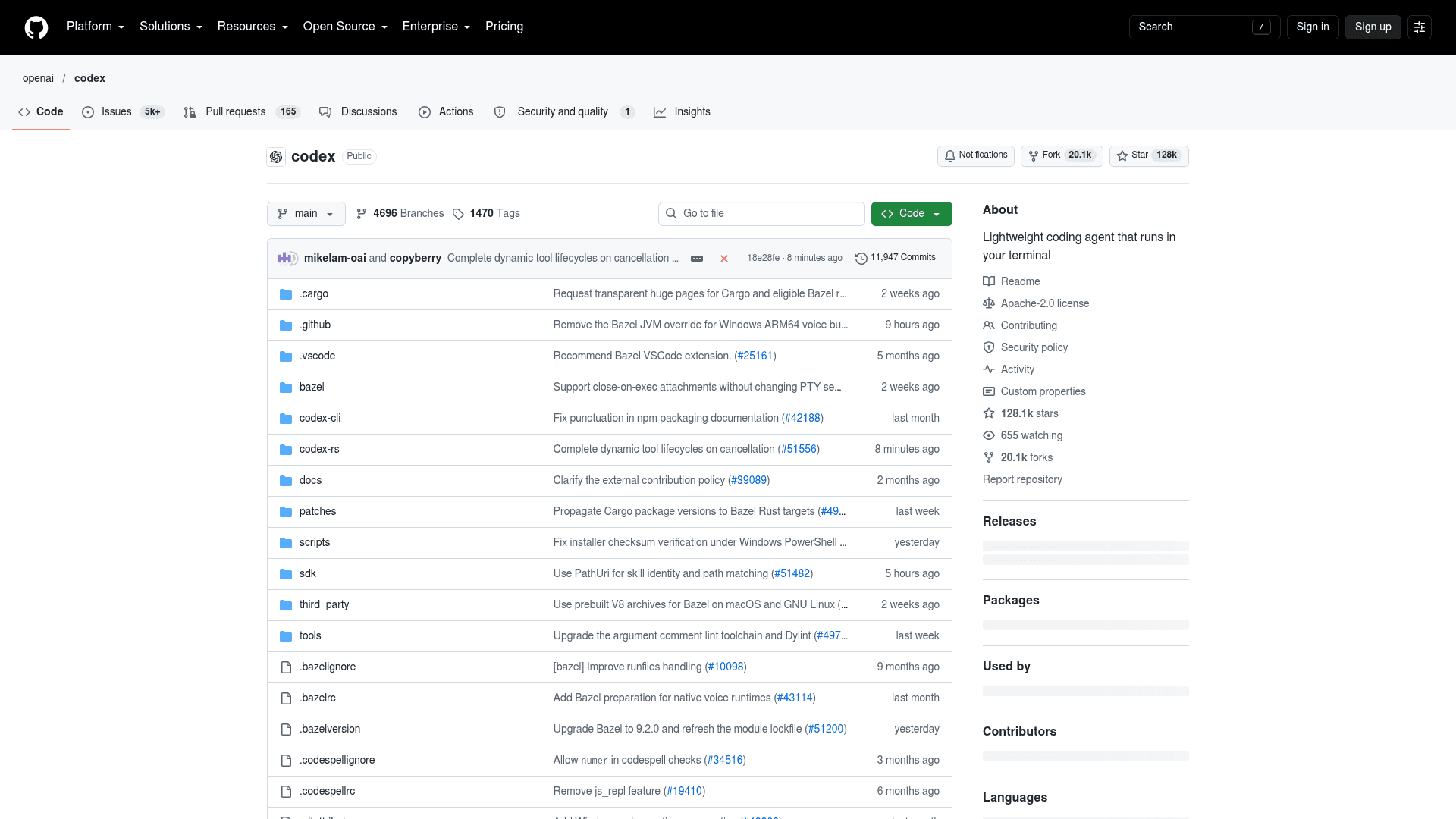Click the Custom properties note icon
Image resolution: width=1456 pixels, height=819 pixels.
coord(989,391)
